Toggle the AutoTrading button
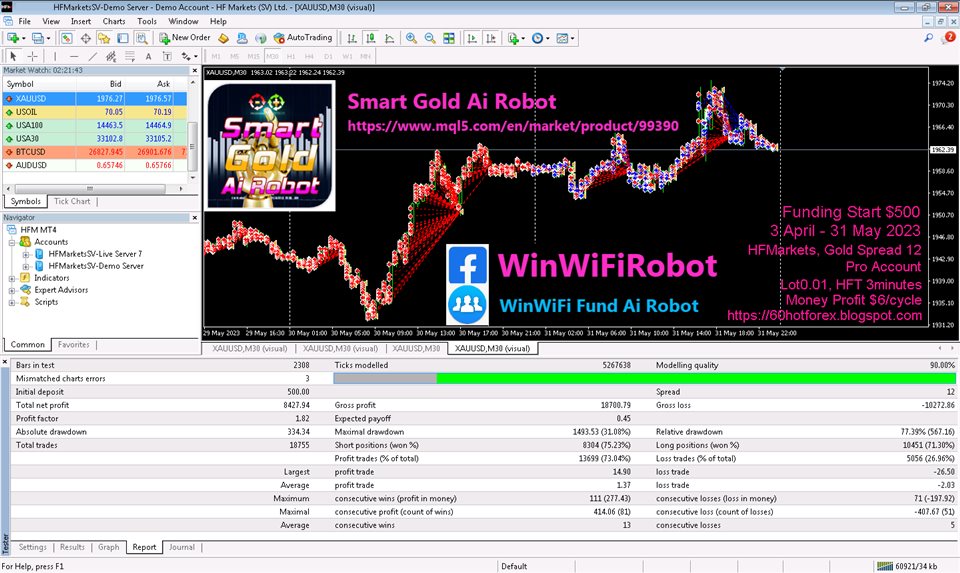Screen dimensions: 960x573 click(x=302, y=38)
